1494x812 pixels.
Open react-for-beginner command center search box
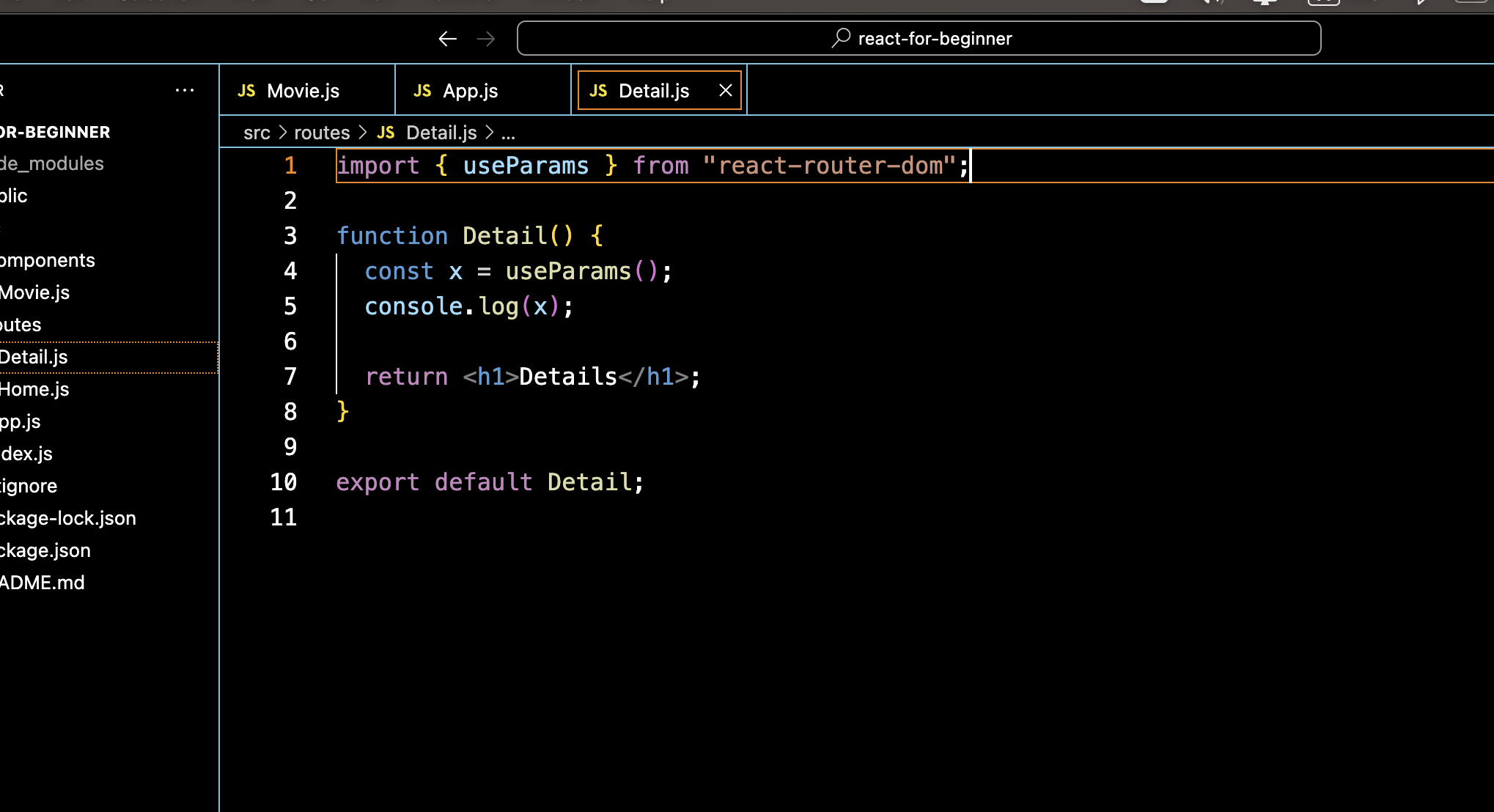[919, 38]
